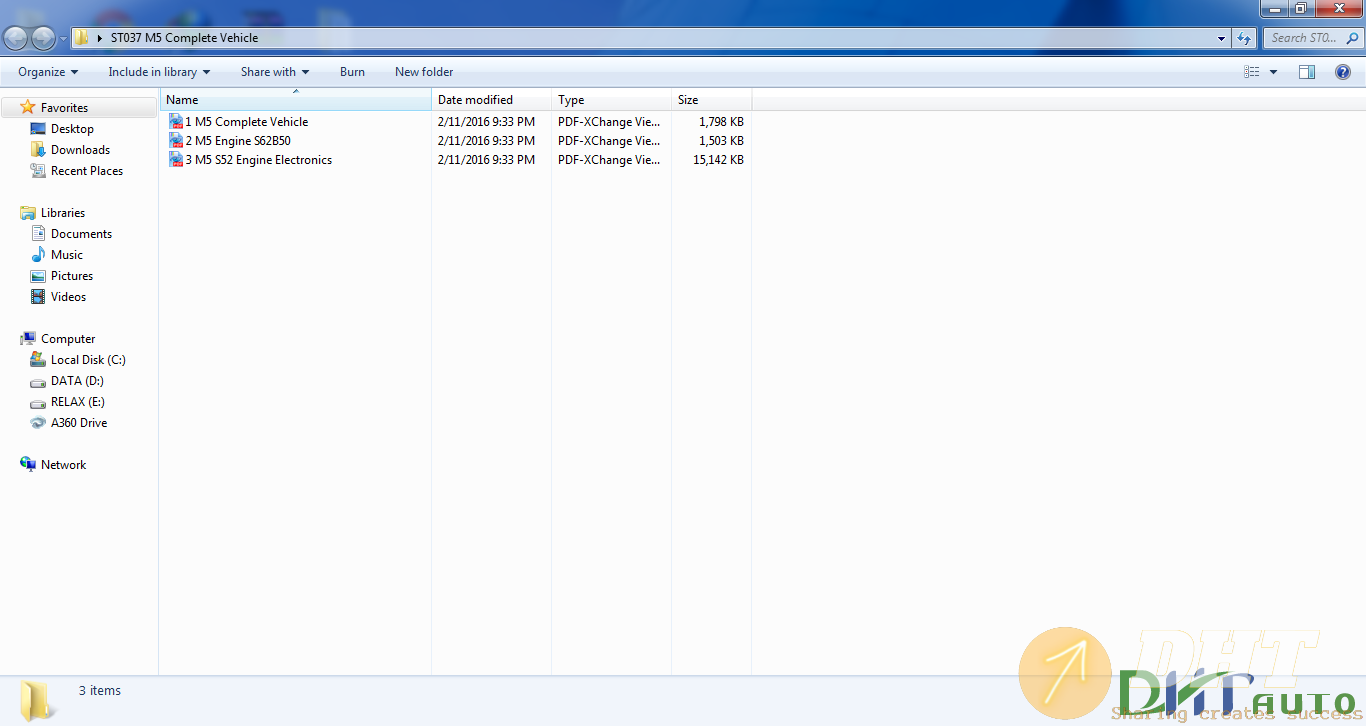Viewport: 1366px width, 726px height.
Task: Click the search magnifier icon
Action: (1352, 38)
